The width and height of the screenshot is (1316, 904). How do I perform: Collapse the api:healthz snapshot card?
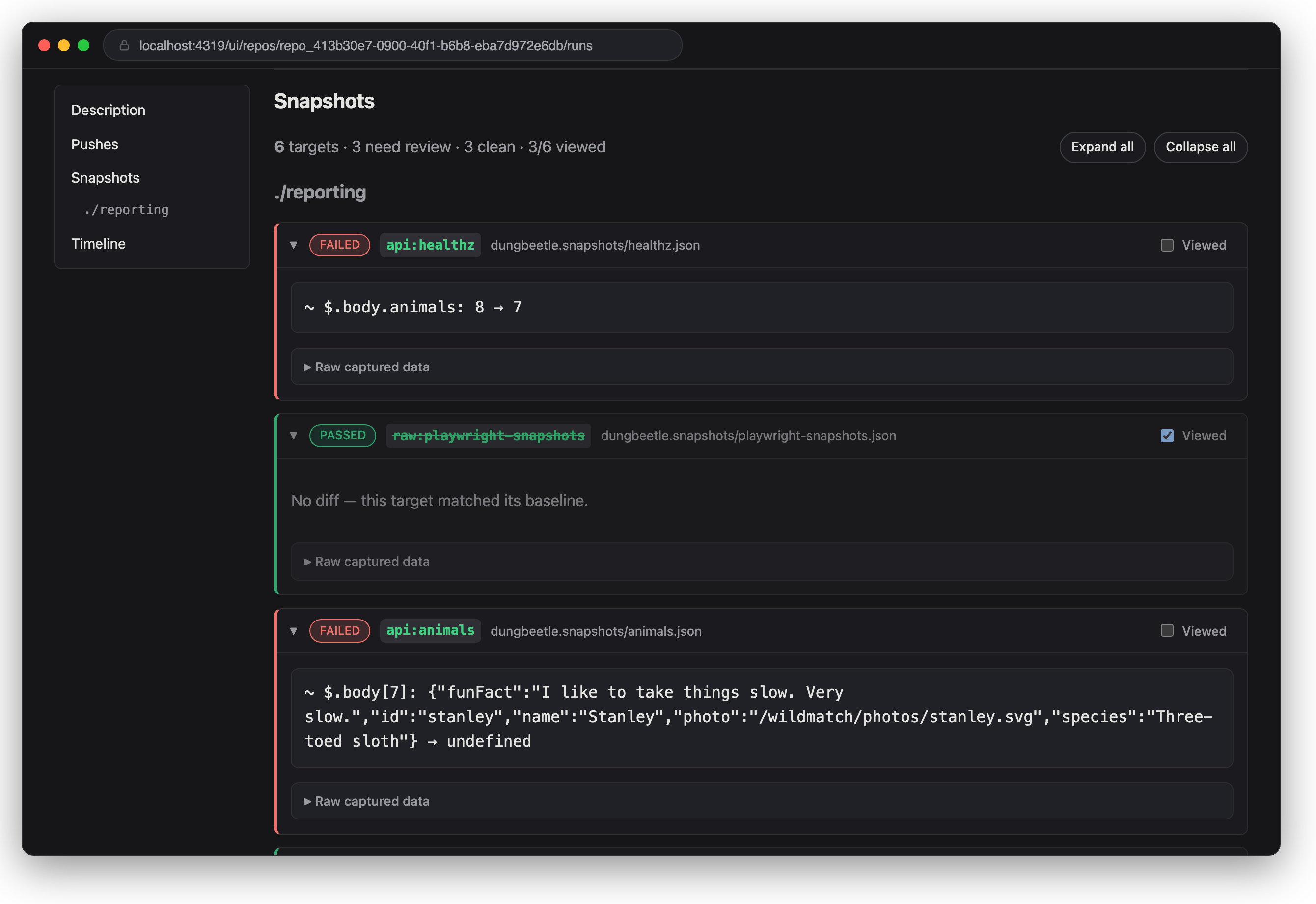click(x=293, y=245)
